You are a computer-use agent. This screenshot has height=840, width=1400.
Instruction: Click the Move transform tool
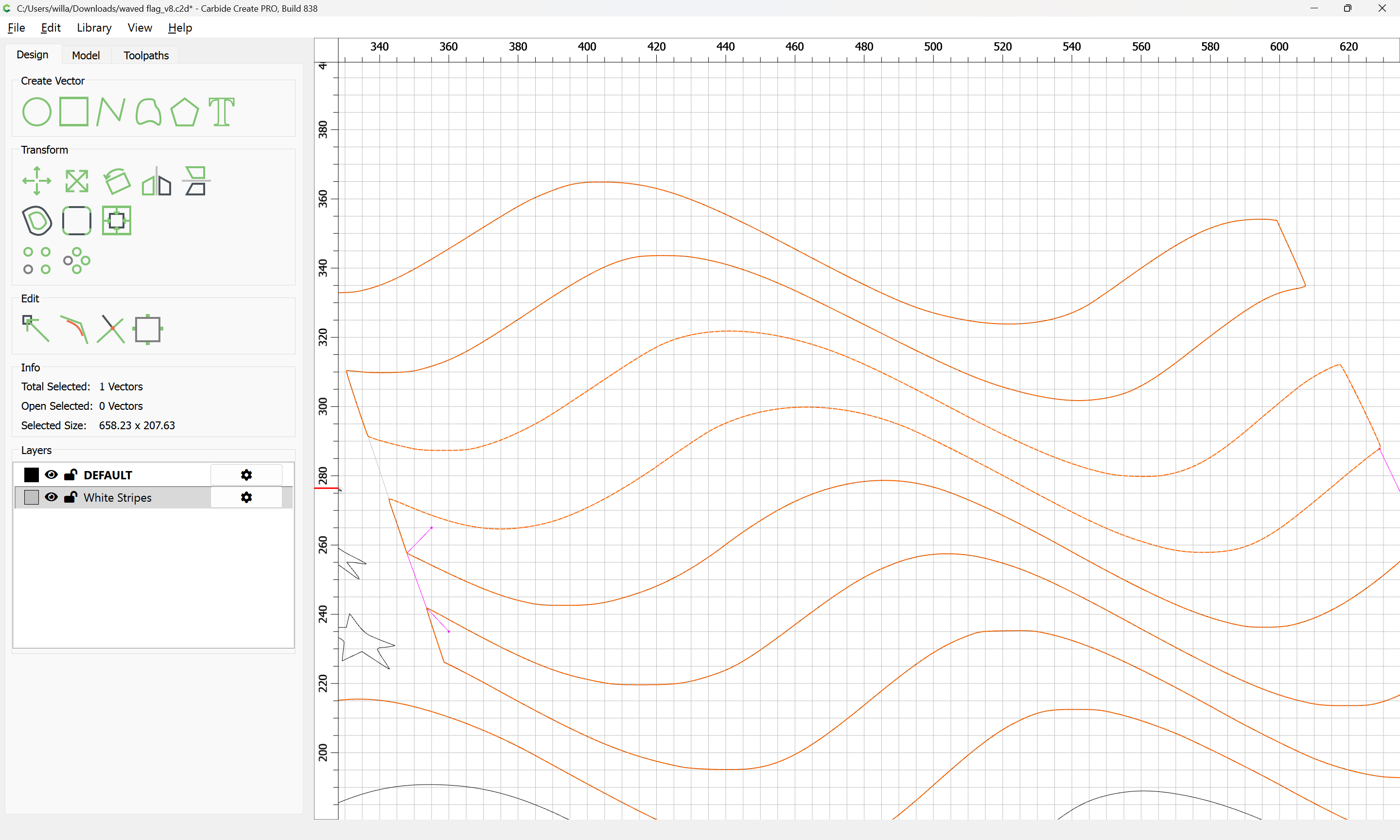pos(37,181)
